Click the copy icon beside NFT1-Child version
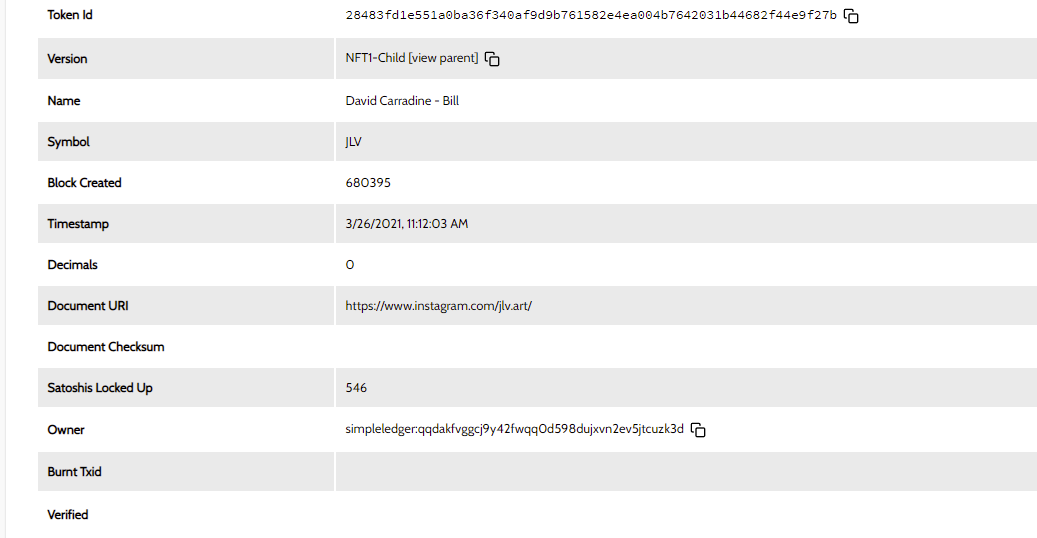The width and height of the screenshot is (1037, 538). [x=492, y=59]
